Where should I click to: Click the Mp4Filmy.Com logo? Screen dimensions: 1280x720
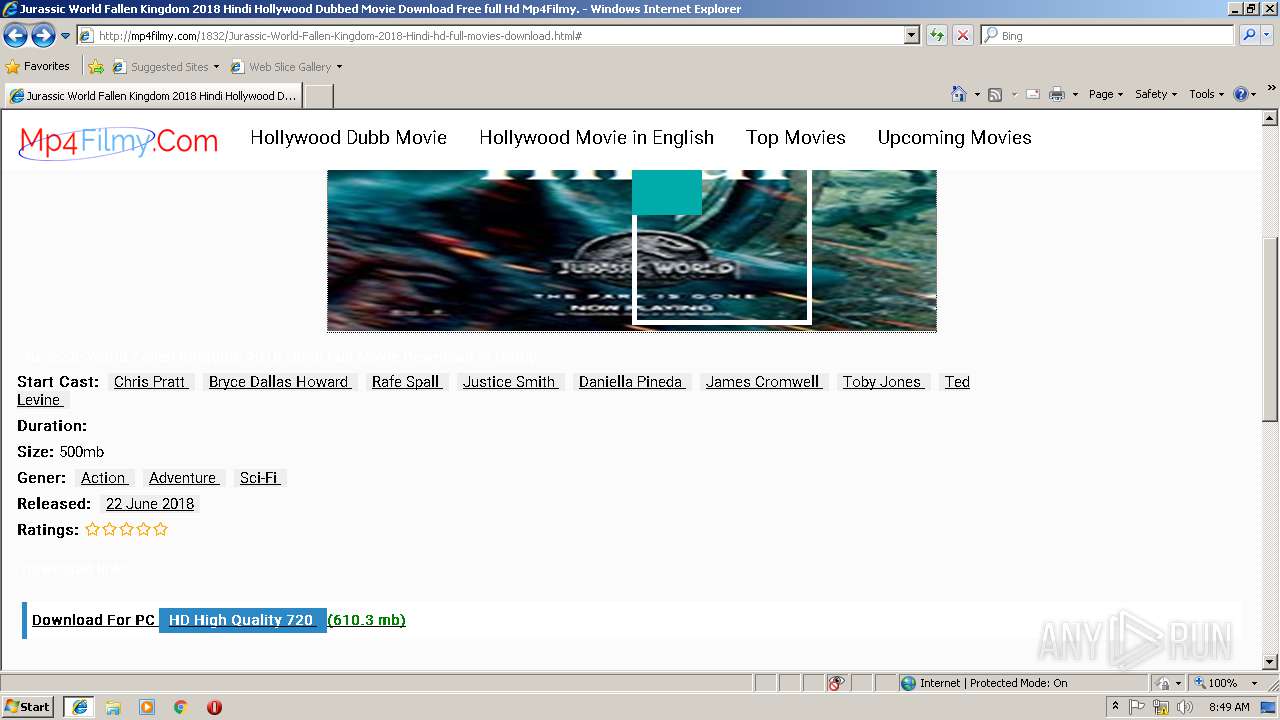click(x=118, y=142)
